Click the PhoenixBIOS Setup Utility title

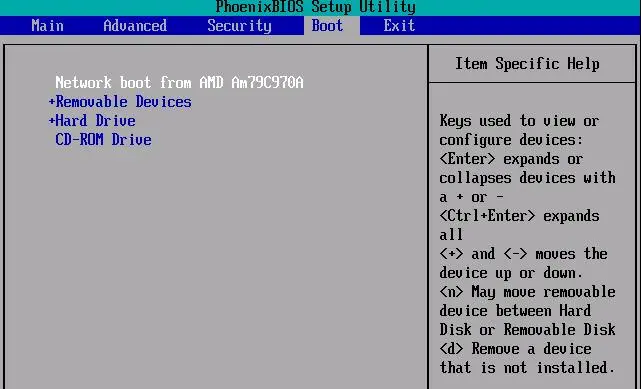[x=315, y=7]
